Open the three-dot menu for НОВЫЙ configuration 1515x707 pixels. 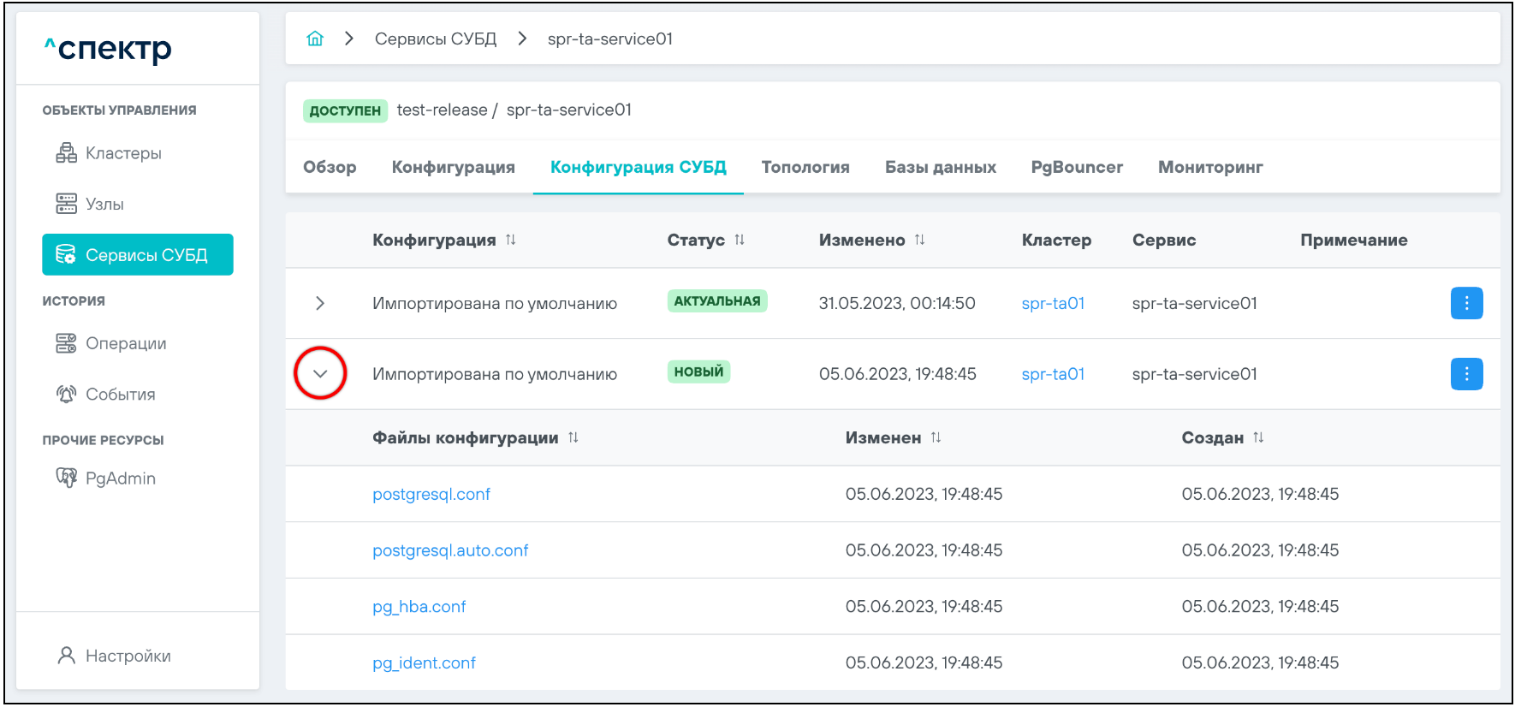click(1466, 374)
